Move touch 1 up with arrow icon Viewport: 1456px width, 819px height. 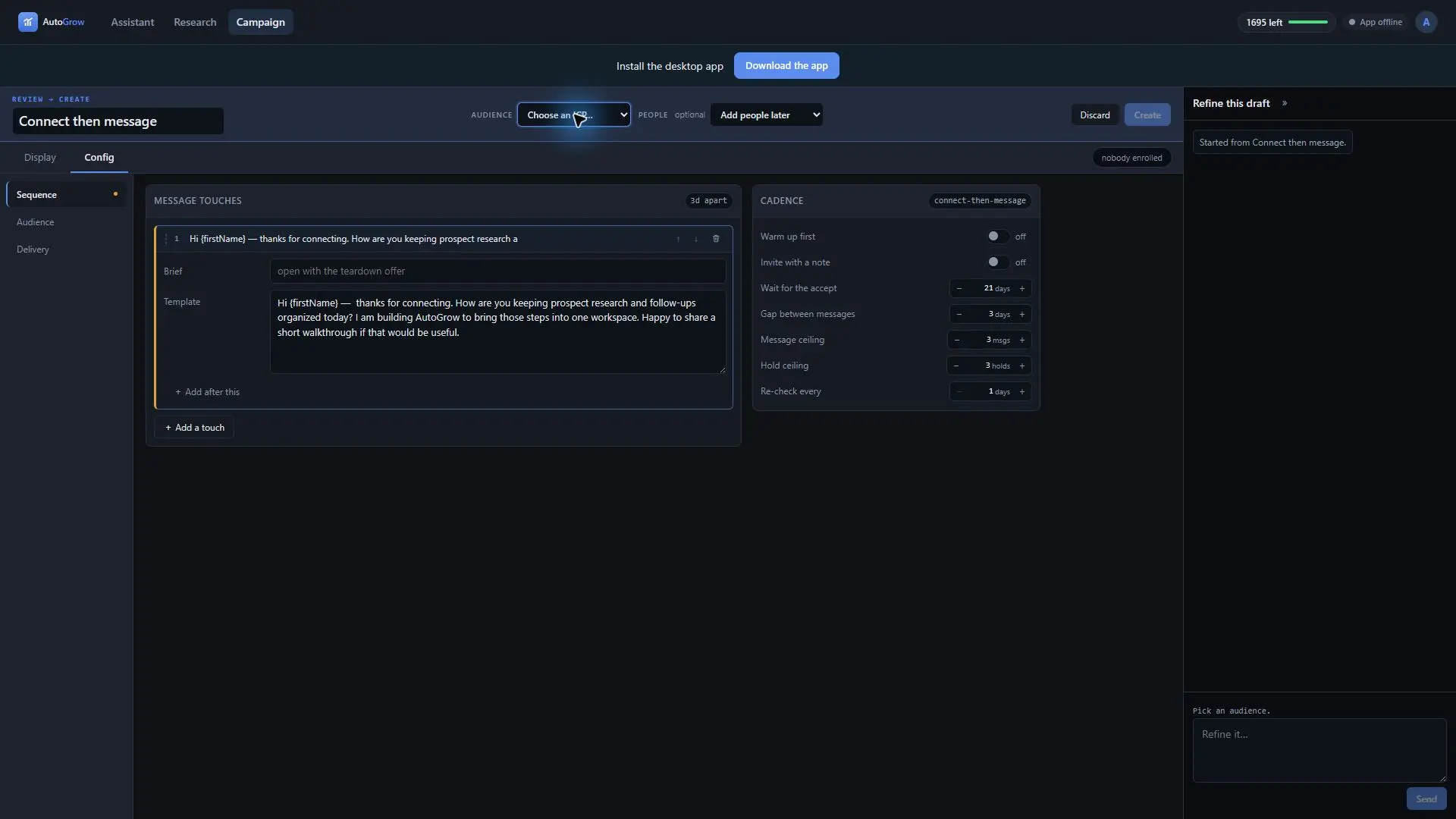tap(678, 239)
